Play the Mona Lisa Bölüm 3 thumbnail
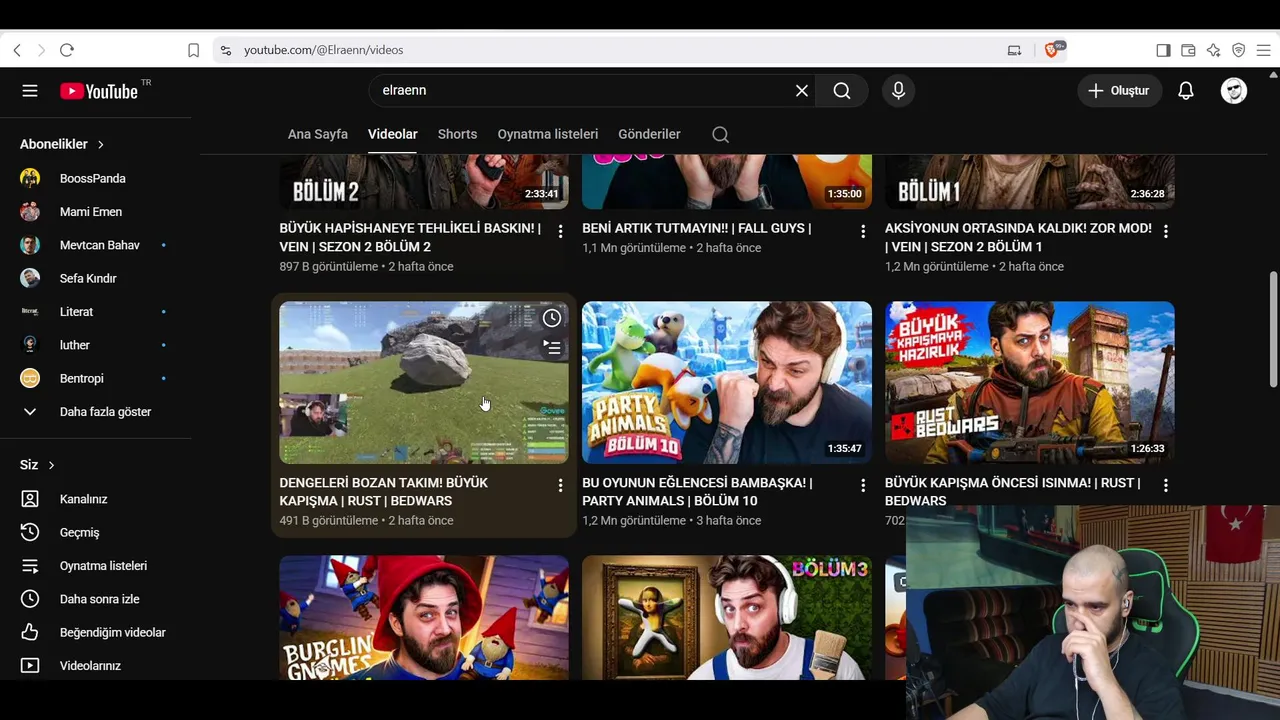 point(727,618)
